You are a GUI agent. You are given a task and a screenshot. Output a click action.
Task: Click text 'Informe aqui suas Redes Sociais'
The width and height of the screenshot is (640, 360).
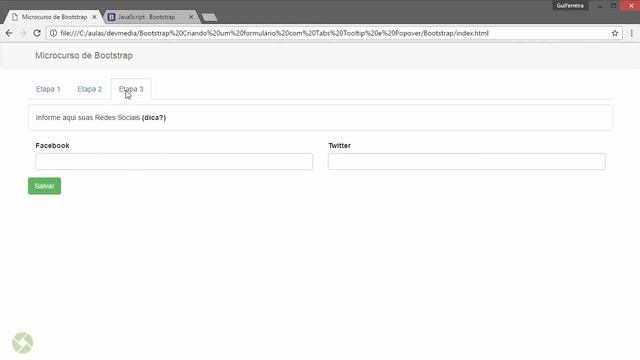pyautogui.click(x=88, y=118)
